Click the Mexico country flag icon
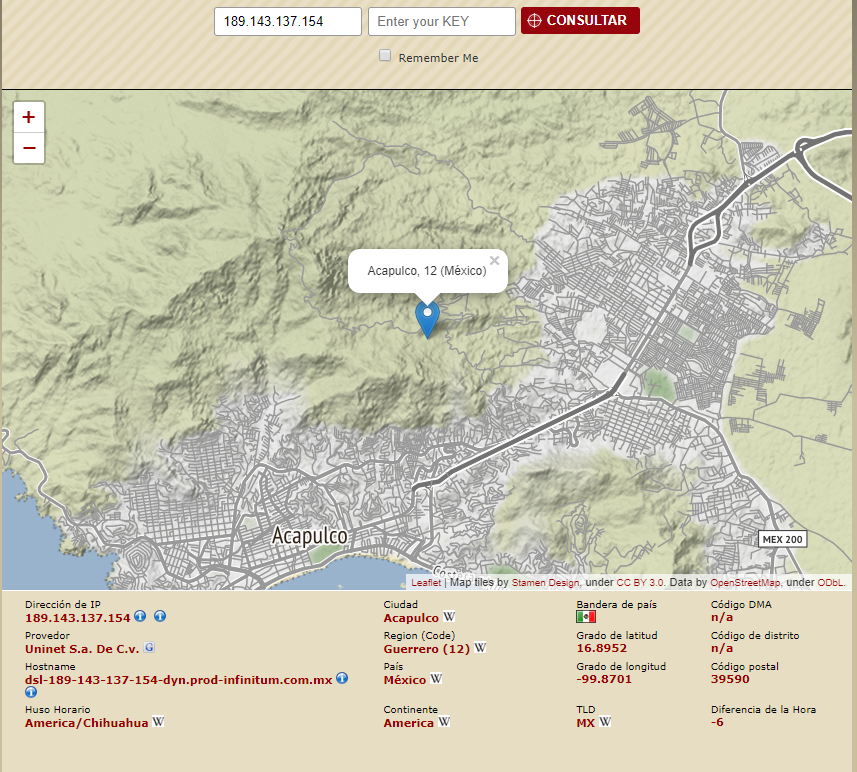This screenshot has height=772, width=857. pos(586,617)
